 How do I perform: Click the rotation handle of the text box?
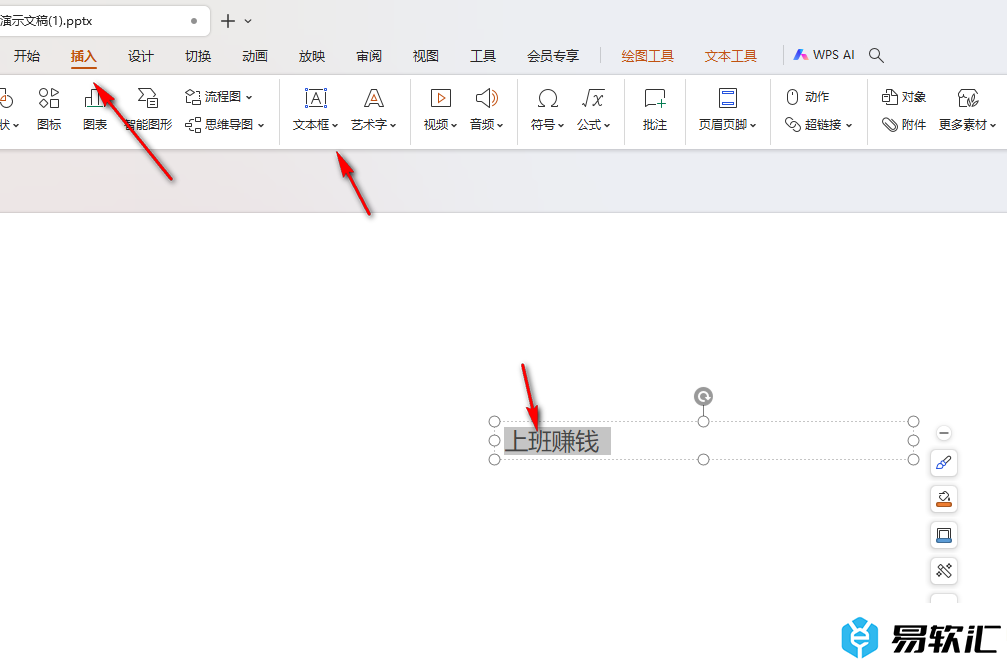703,396
